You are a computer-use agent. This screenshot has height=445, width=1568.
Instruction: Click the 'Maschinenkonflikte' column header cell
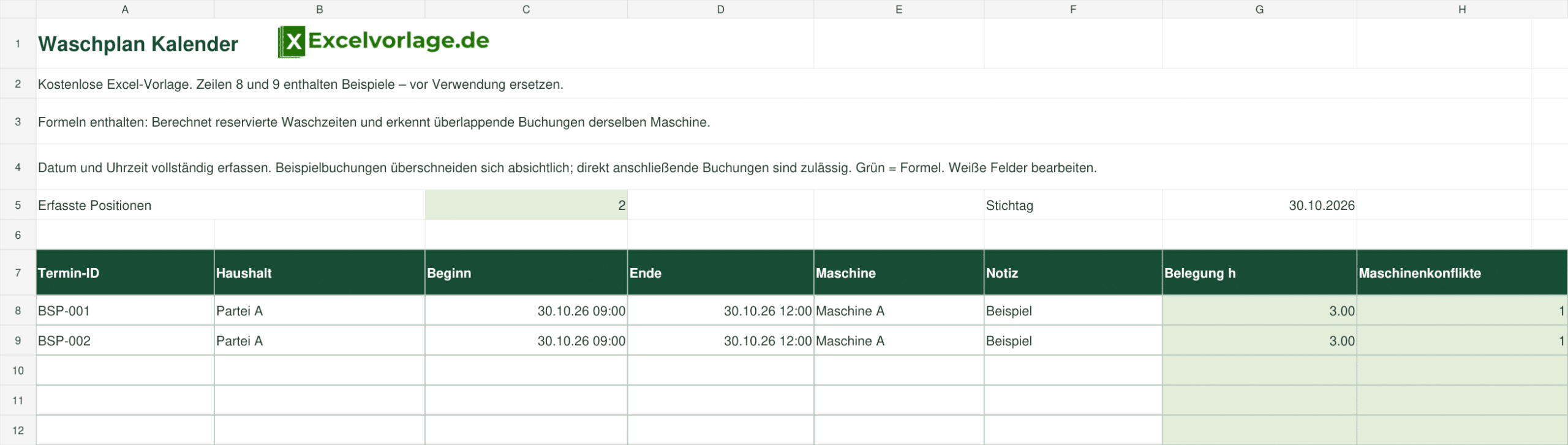1462,272
